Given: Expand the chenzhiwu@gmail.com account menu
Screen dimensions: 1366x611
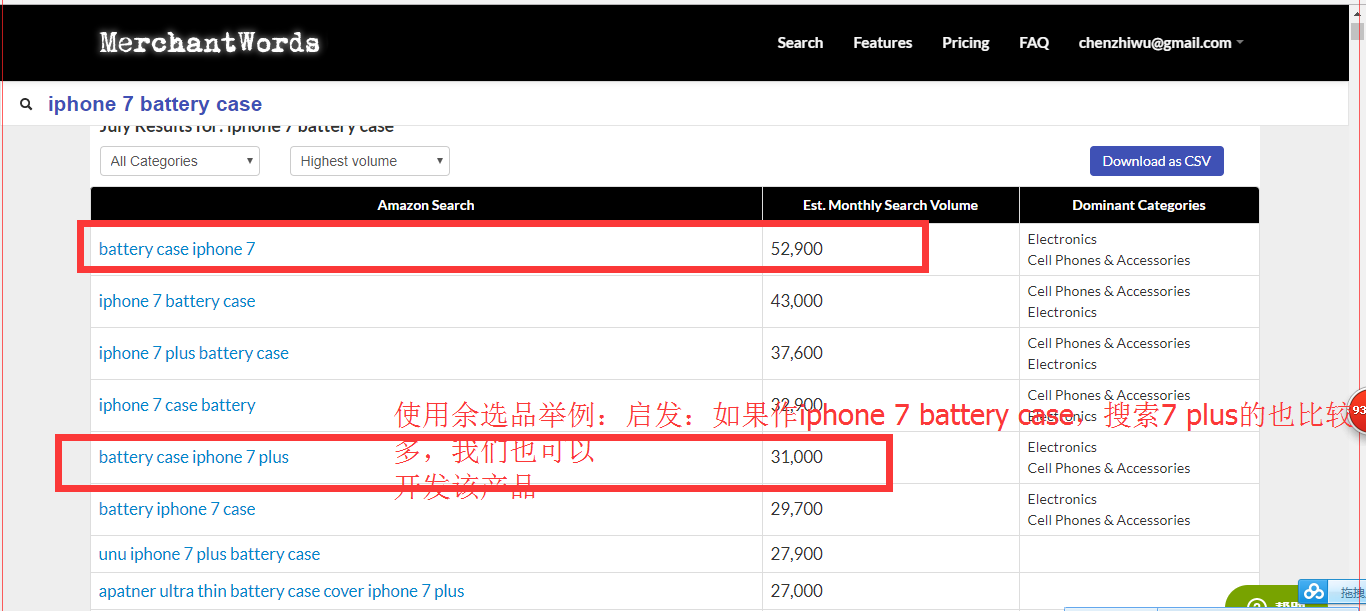Looking at the screenshot, I should tap(1161, 43).
